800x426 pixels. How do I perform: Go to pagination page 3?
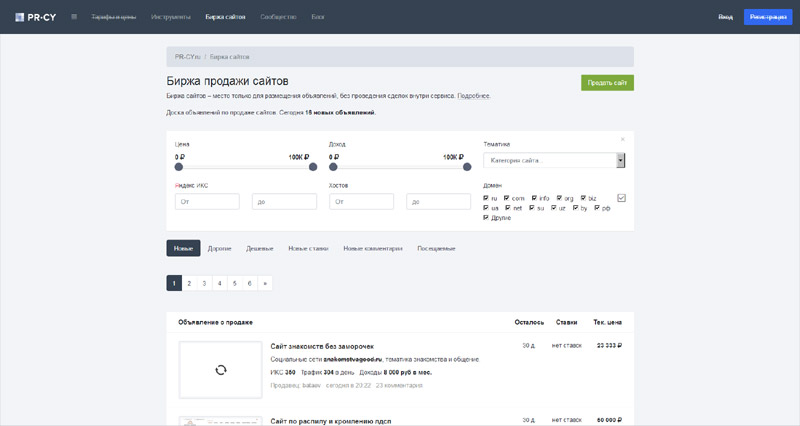pyautogui.click(x=204, y=283)
